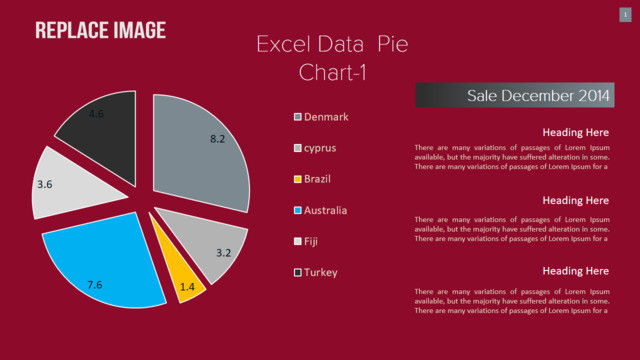Click the REPLACE IMAGE heading

tap(100, 30)
